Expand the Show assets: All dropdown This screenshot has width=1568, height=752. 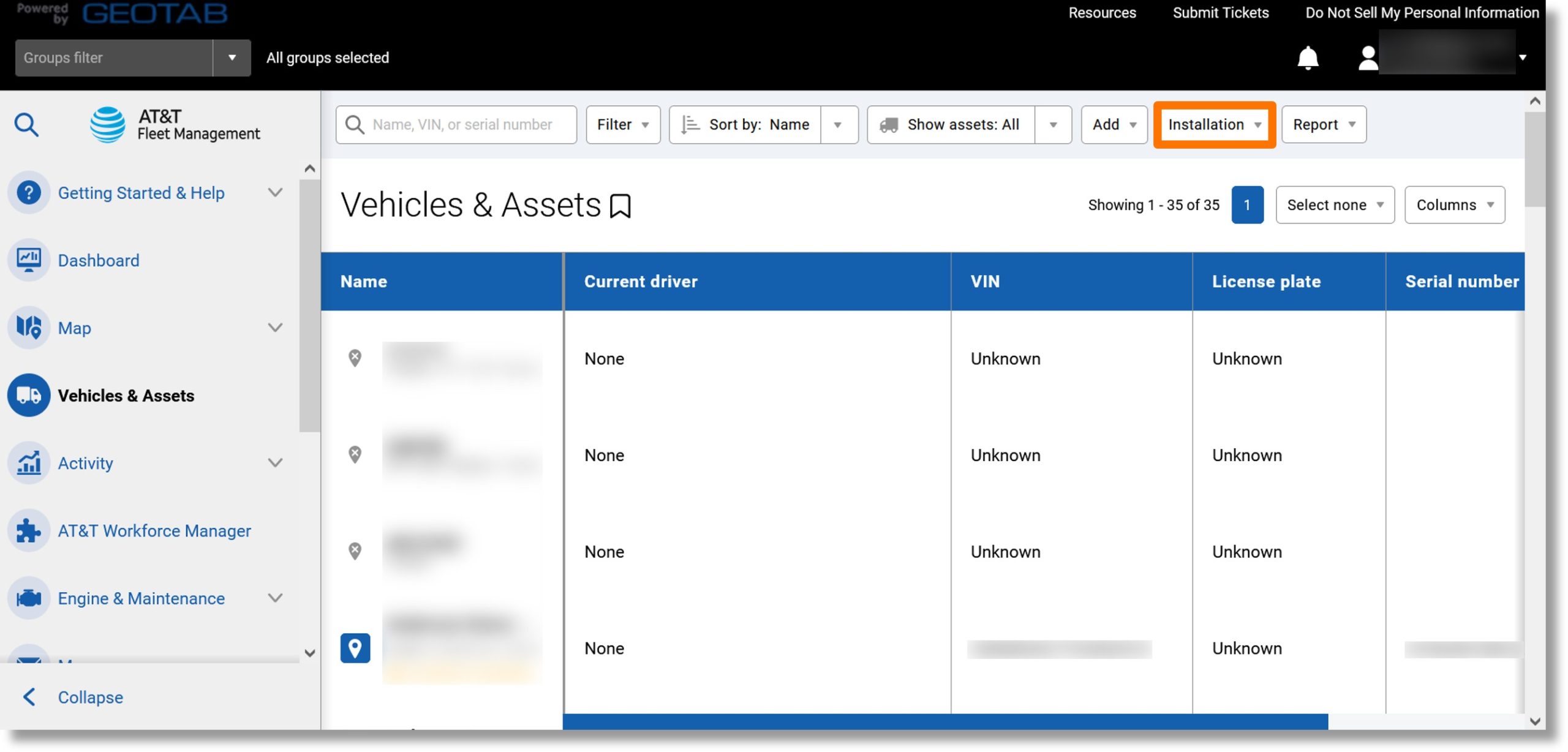1053,123
